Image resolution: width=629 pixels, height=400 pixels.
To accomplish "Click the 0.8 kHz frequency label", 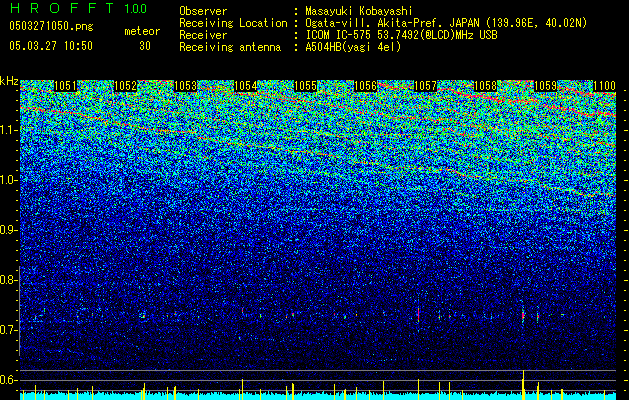I will click(x=8, y=280).
